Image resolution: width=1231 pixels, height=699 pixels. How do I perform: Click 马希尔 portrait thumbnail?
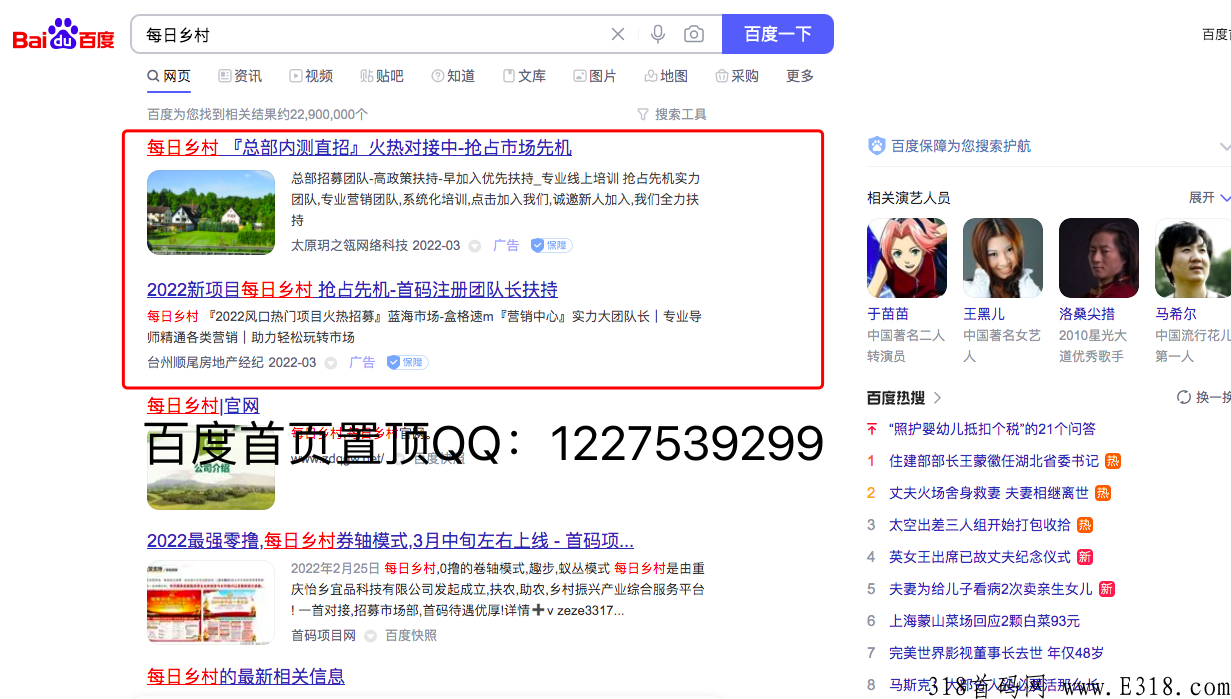pyautogui.click(x=1193, y=258)
